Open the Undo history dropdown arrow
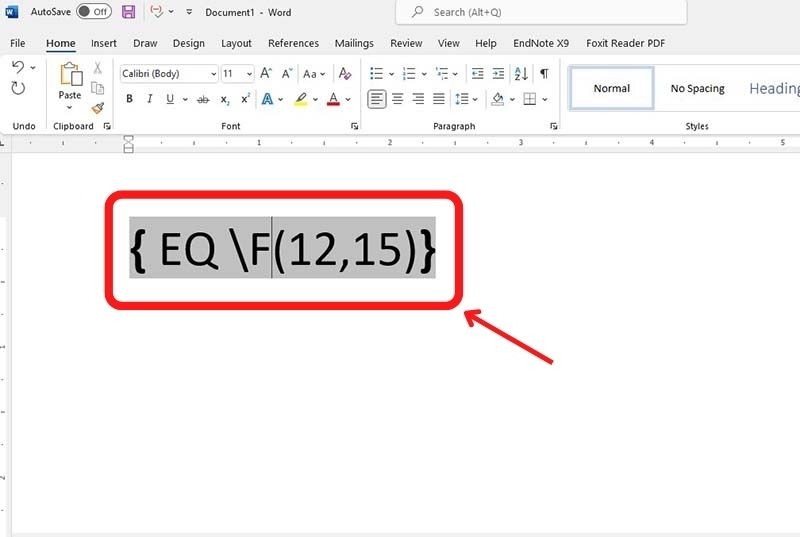800x537 pixels. click(x=33, y=67)
